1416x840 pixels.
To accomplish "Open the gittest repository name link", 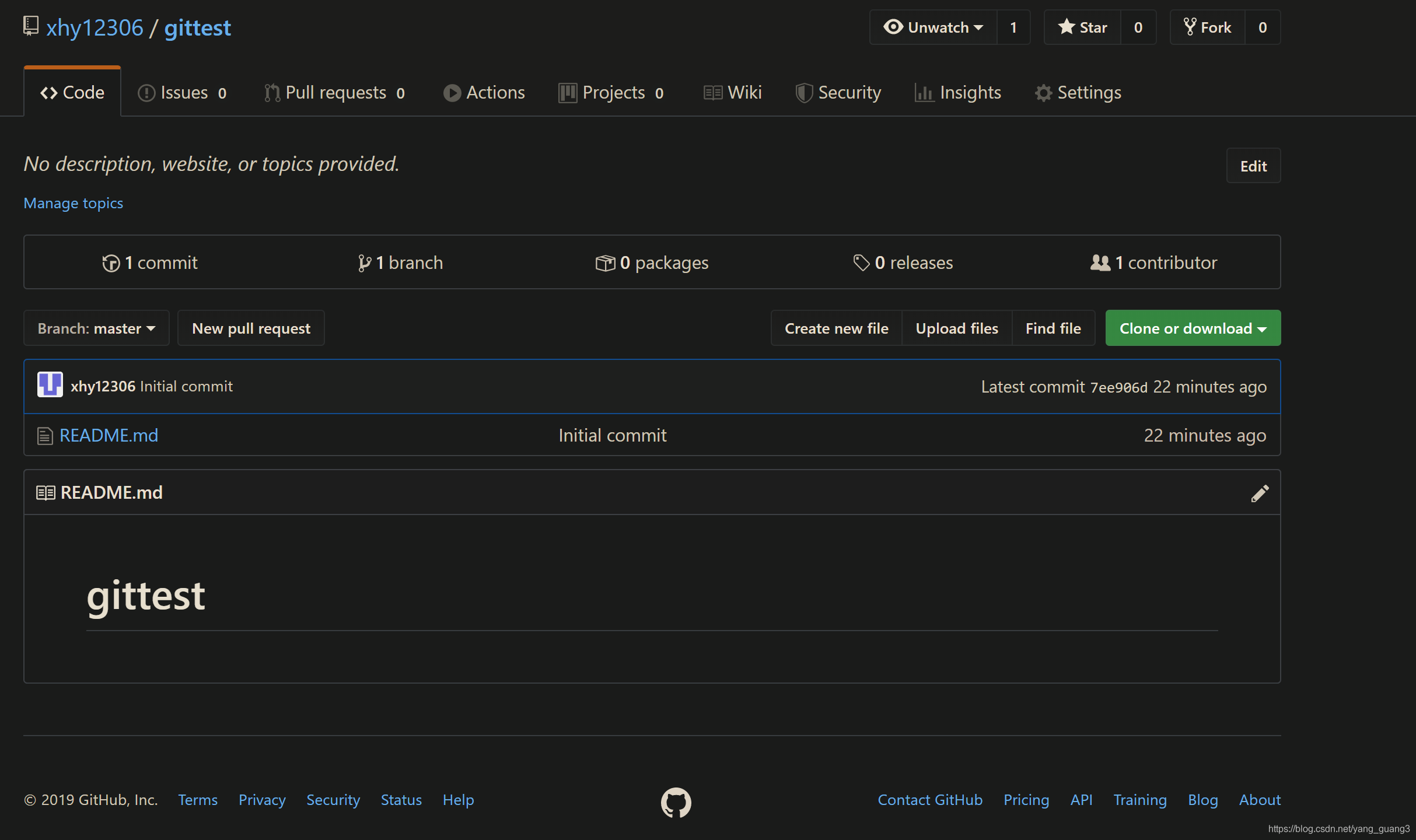I will (197, 27).
